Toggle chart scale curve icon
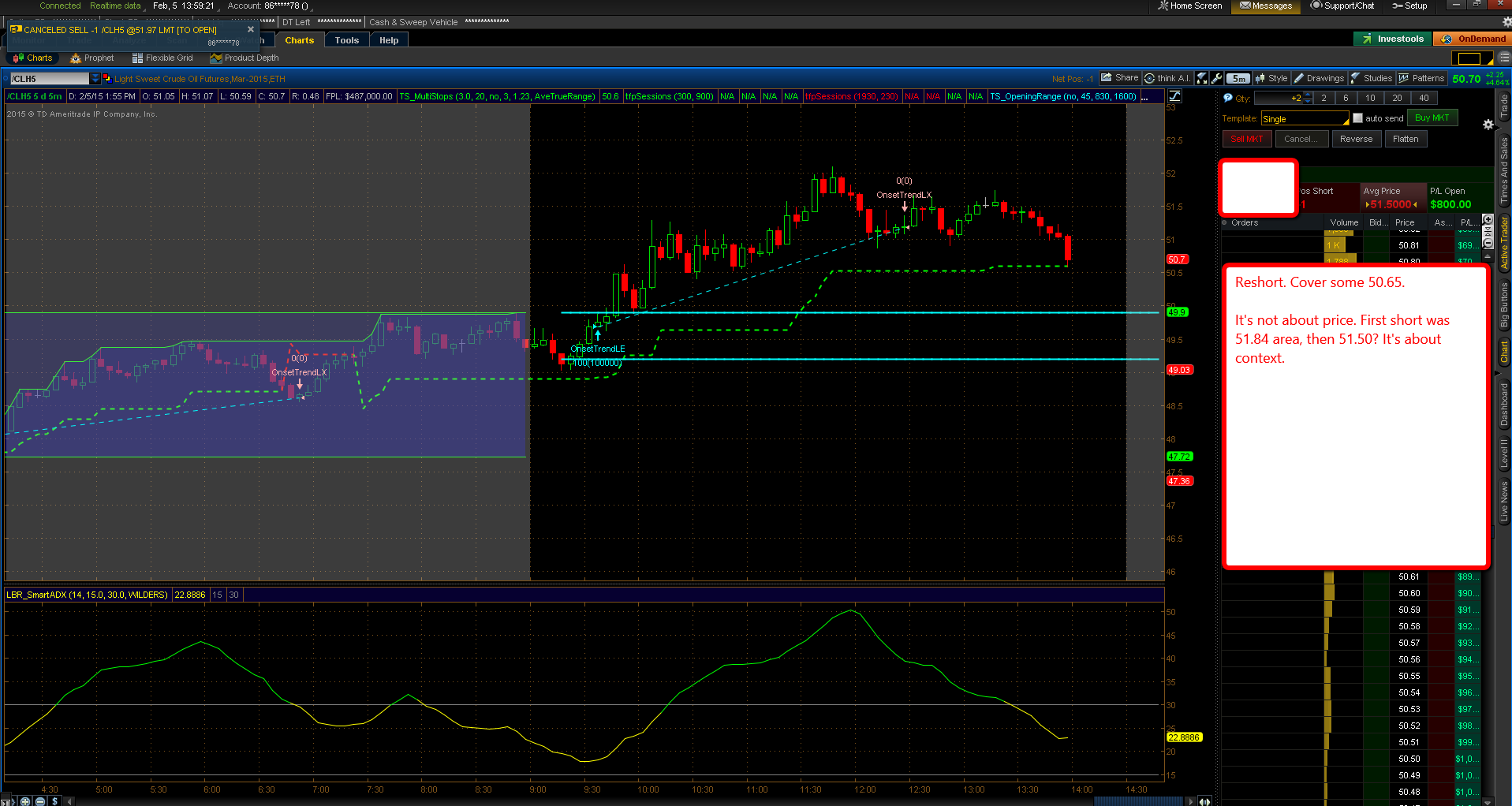The width and height of the screenshot is (1512, 806). click(1175, 96)
